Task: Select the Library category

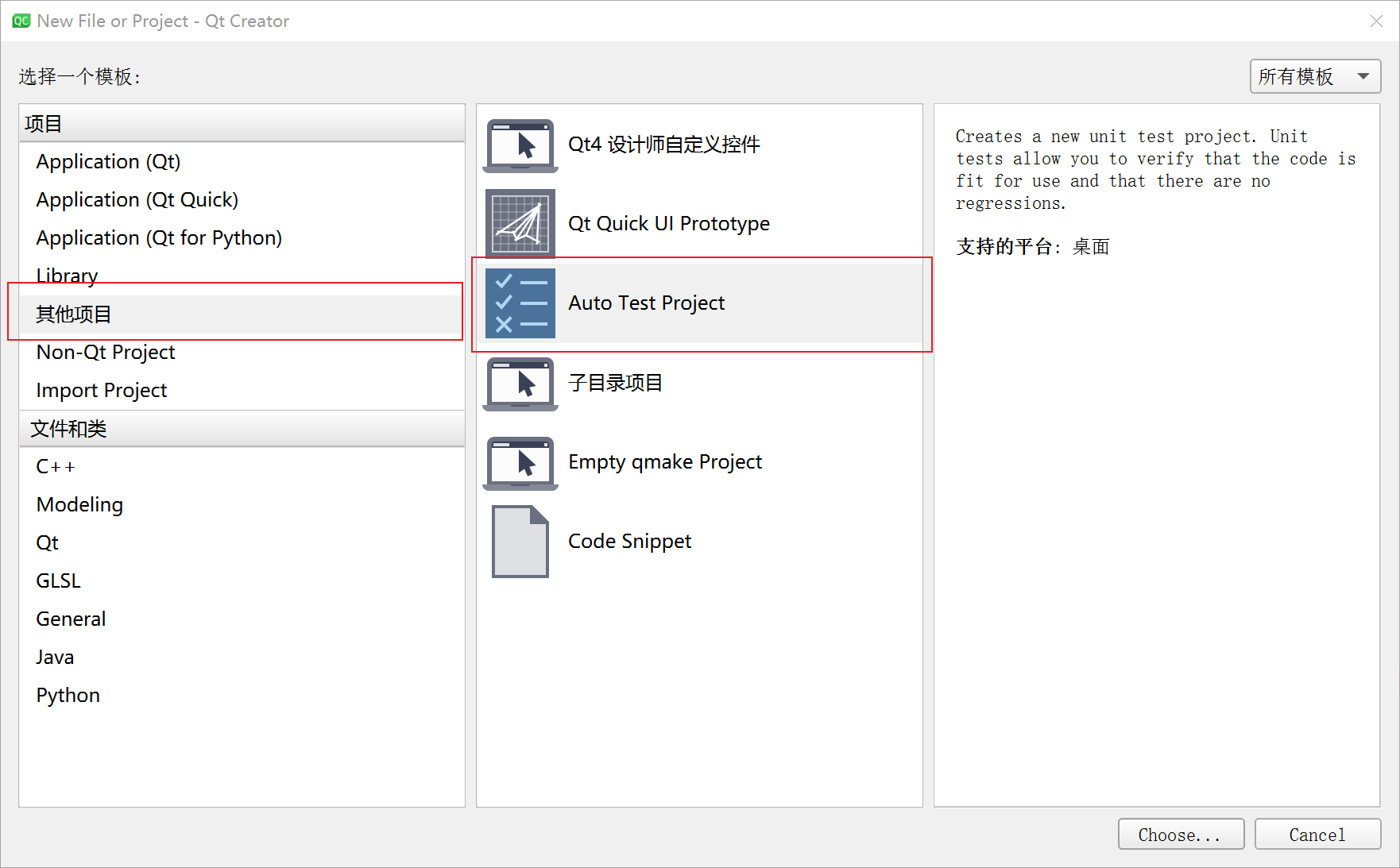Action: [x=242, y=276]
